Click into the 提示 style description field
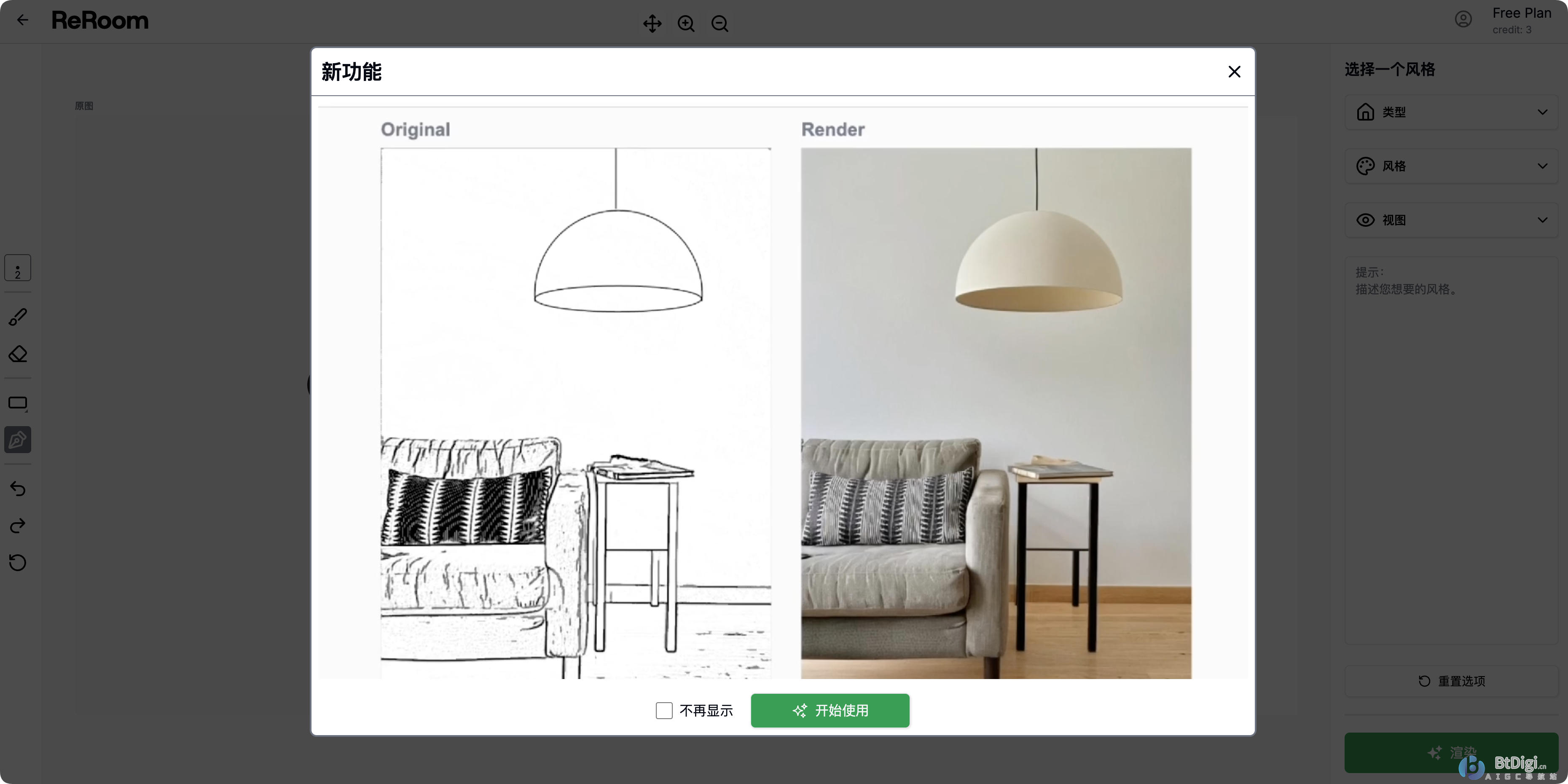 pos(1451,451)
